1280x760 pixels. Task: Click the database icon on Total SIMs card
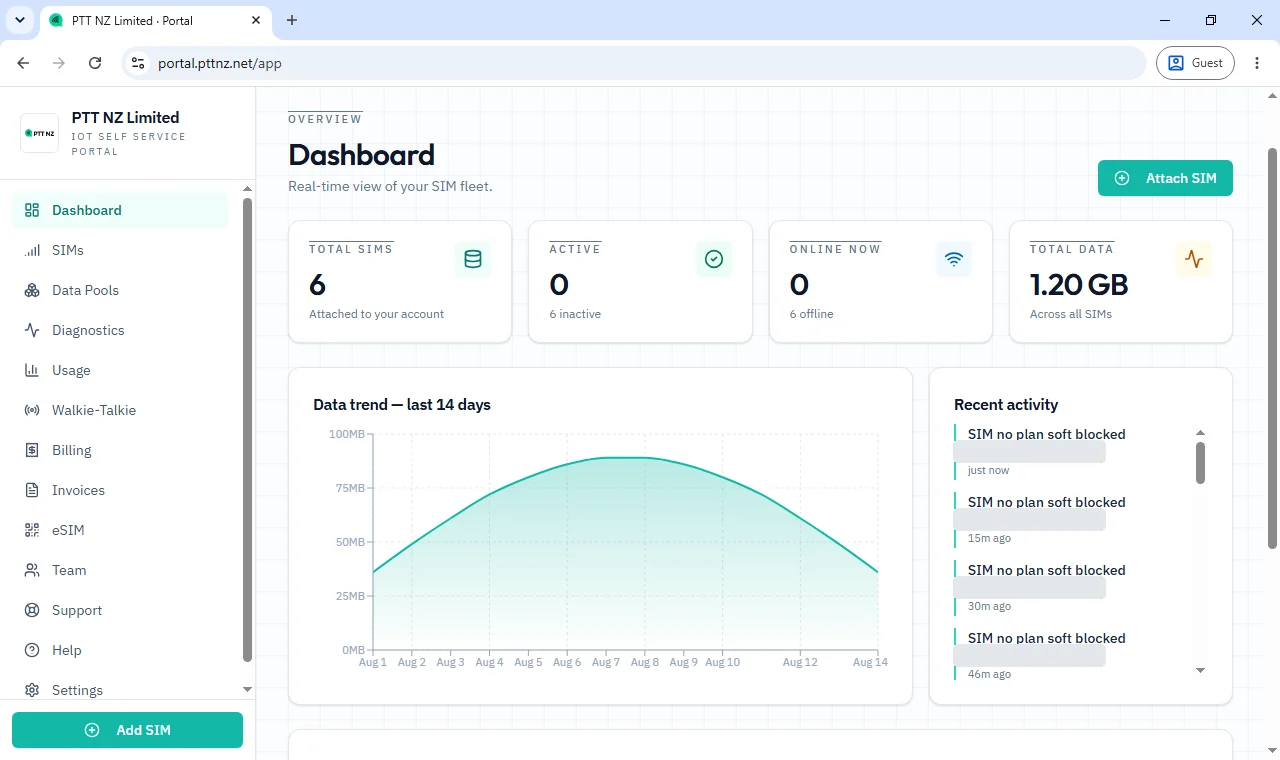pos(473,259)
